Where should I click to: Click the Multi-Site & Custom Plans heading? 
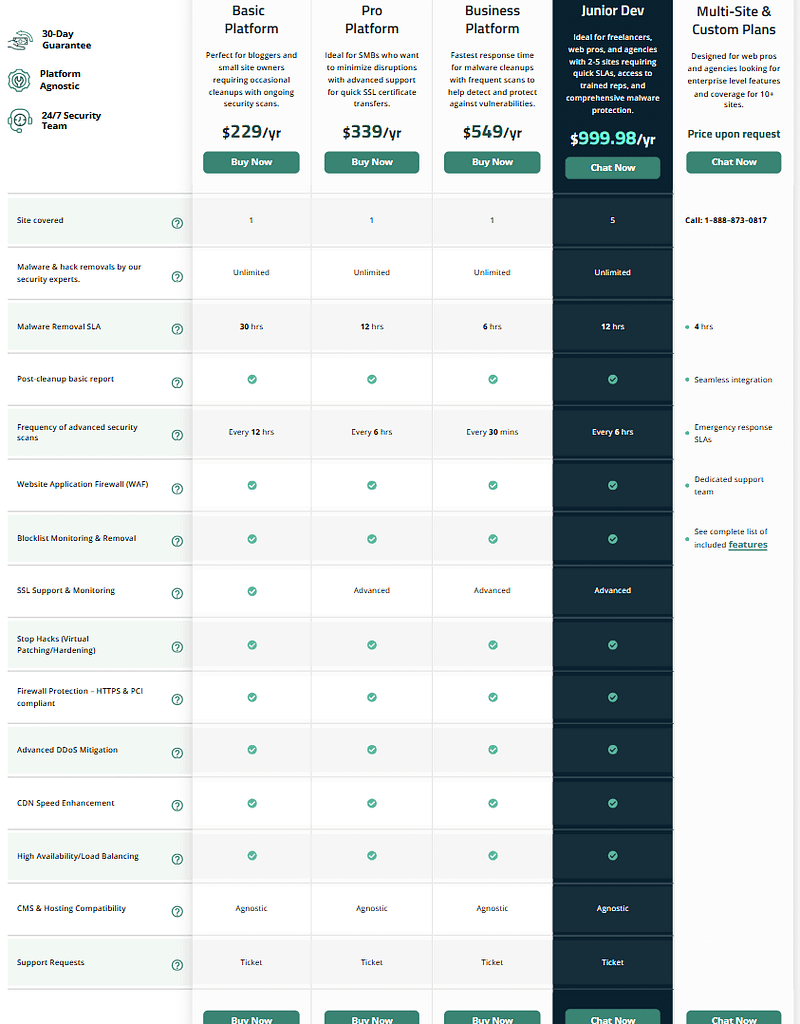(733, 20)
